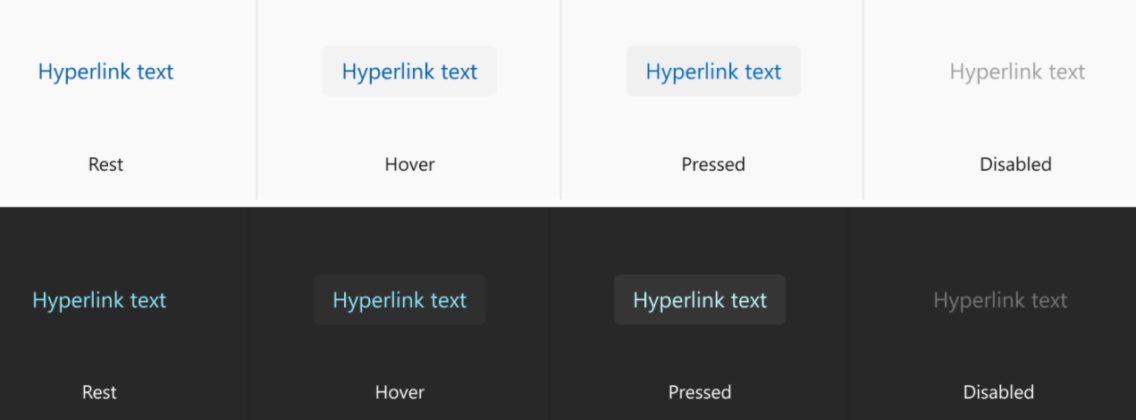Click the light theme Pressed hyperlink text
This screenshot has height=420, width=1136.
714,72
